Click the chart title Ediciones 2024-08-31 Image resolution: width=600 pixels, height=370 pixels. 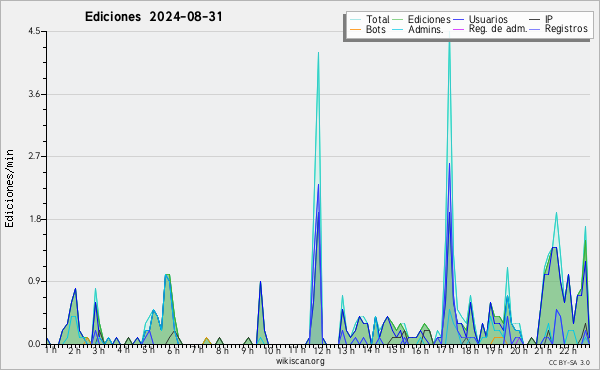(x=153, y=17)
